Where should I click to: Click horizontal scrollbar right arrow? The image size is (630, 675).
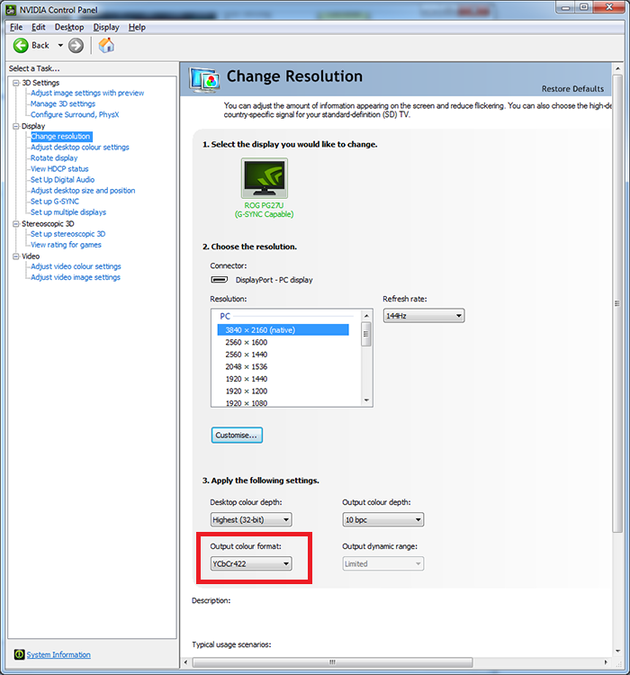(x=605, y=662)
